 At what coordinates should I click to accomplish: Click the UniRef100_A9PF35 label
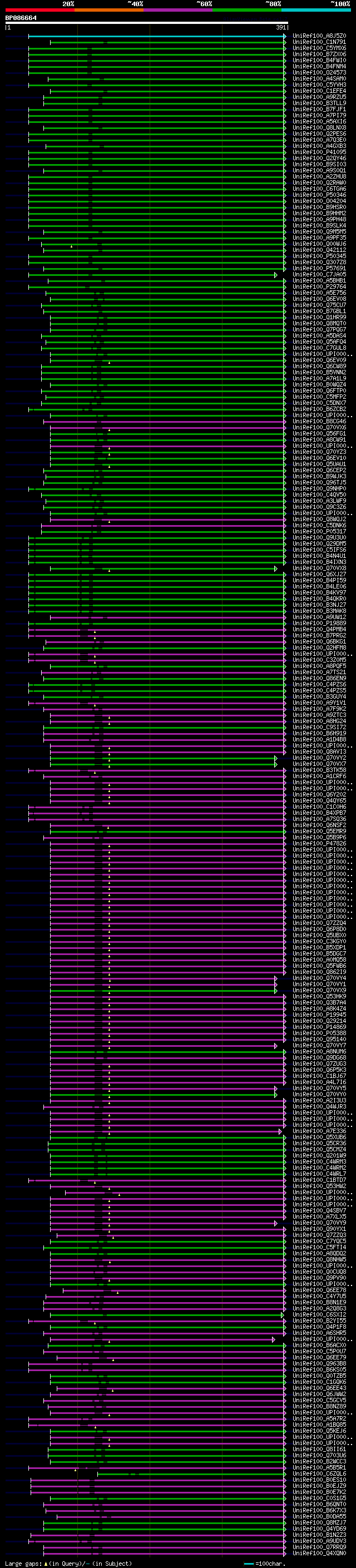point(319,238)
